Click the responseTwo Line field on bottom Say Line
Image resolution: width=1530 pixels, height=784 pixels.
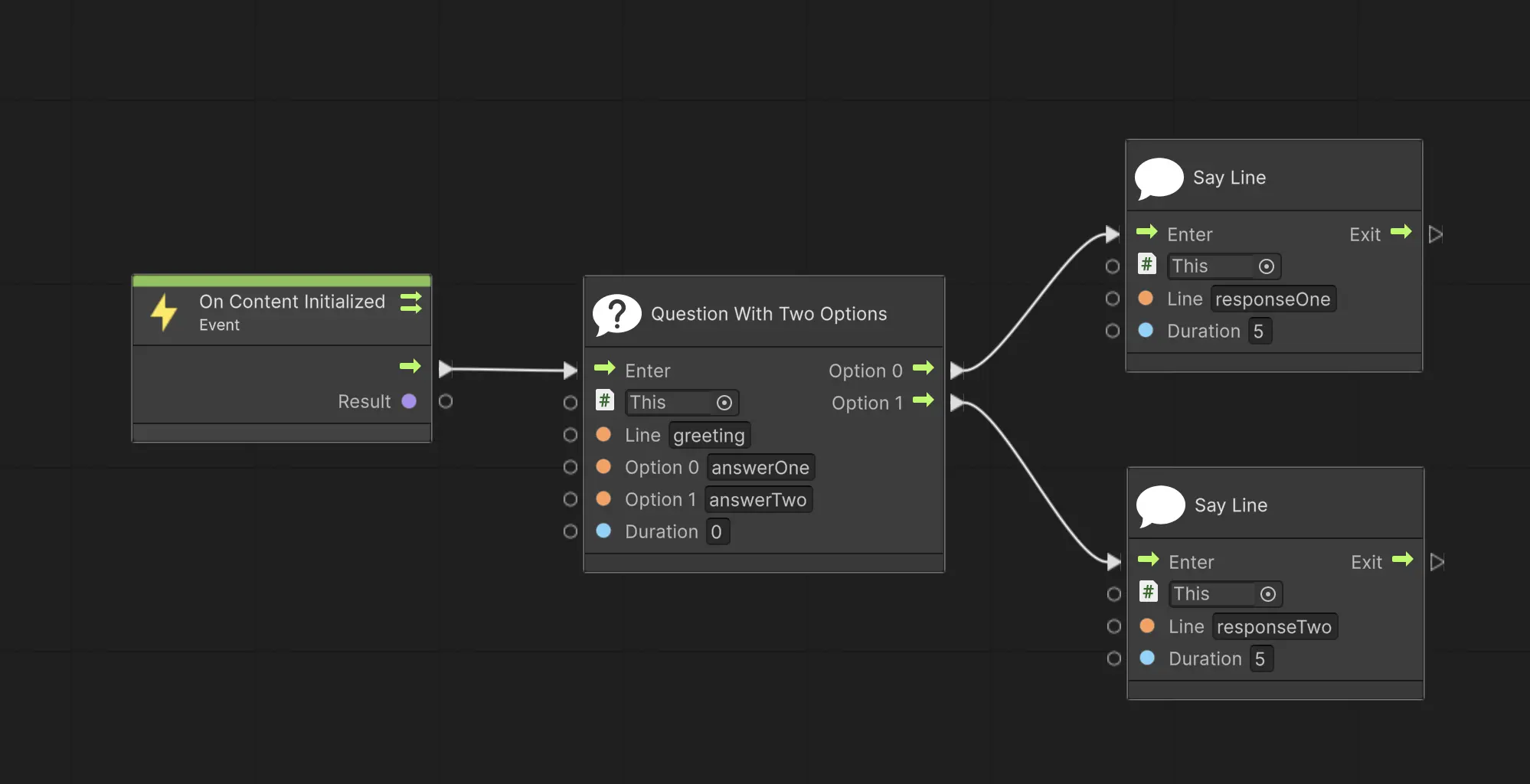coord(1275,626)
